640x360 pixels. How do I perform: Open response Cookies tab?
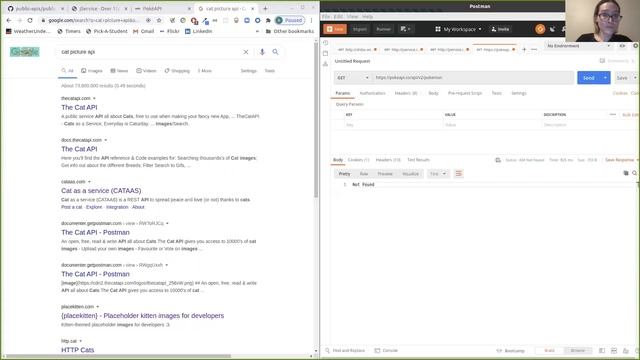click(x=358, y=160)
